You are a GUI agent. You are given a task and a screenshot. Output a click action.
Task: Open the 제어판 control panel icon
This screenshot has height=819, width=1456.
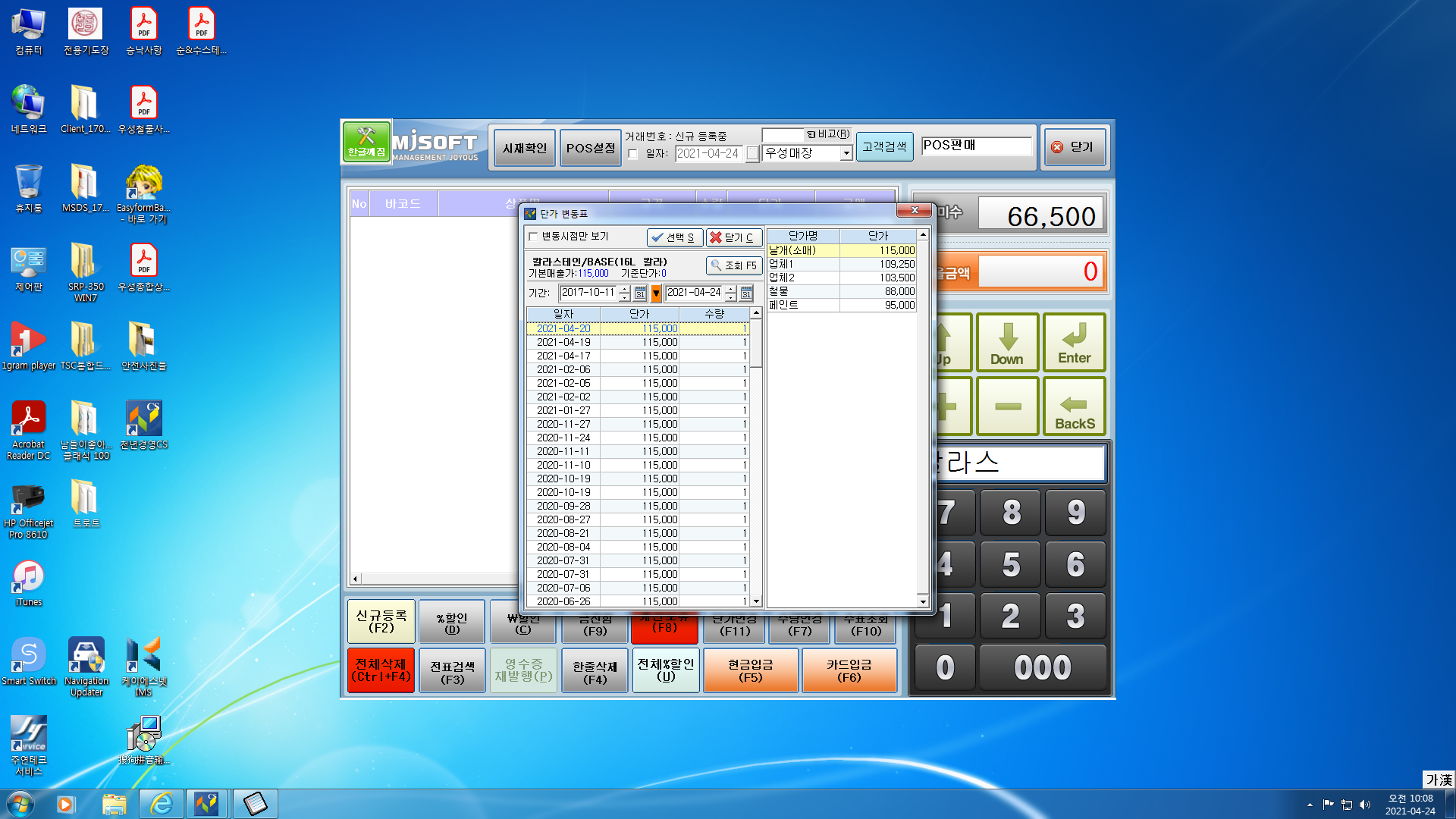click(x=28, y=268)
